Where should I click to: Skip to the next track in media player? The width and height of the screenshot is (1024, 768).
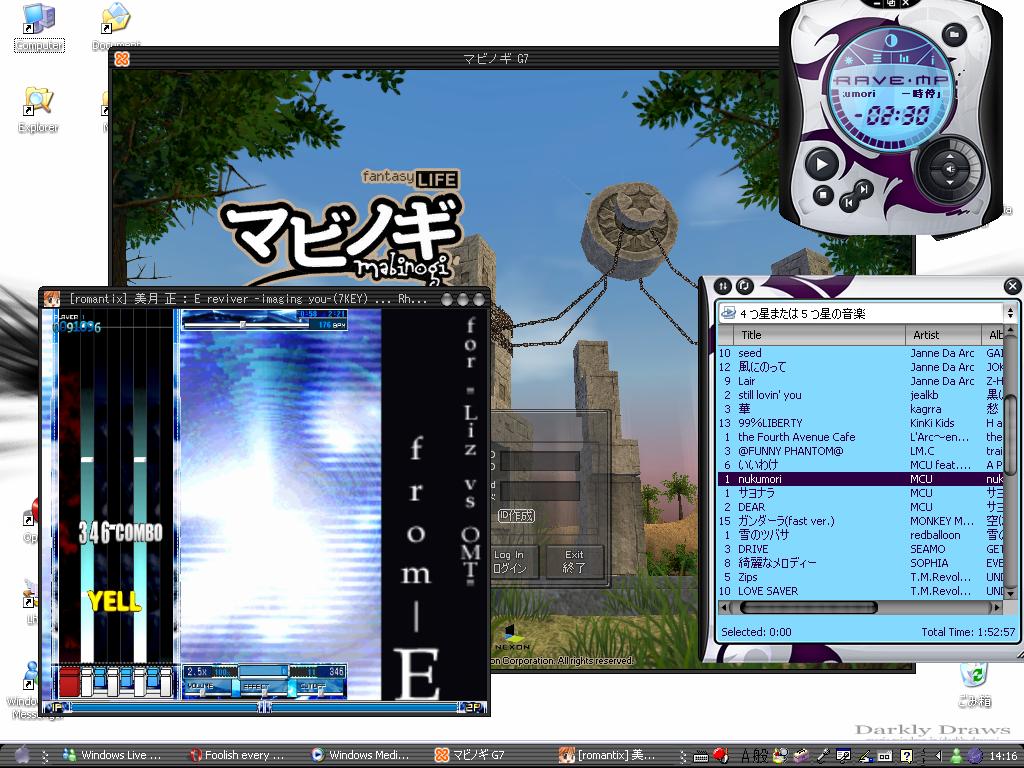[863, 189]
